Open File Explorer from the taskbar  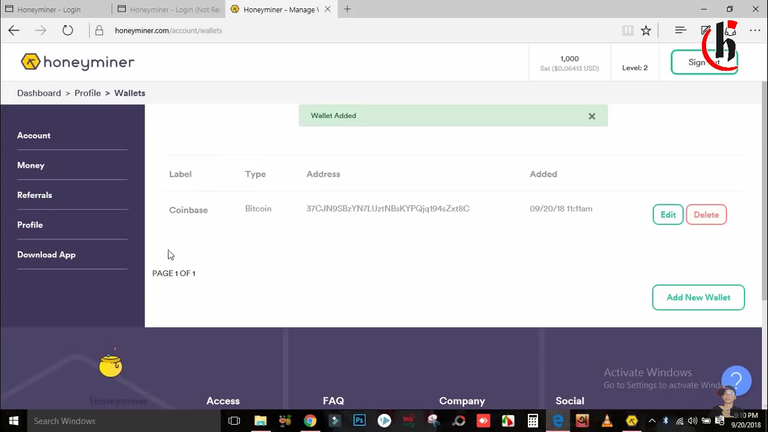pos(260,421)
